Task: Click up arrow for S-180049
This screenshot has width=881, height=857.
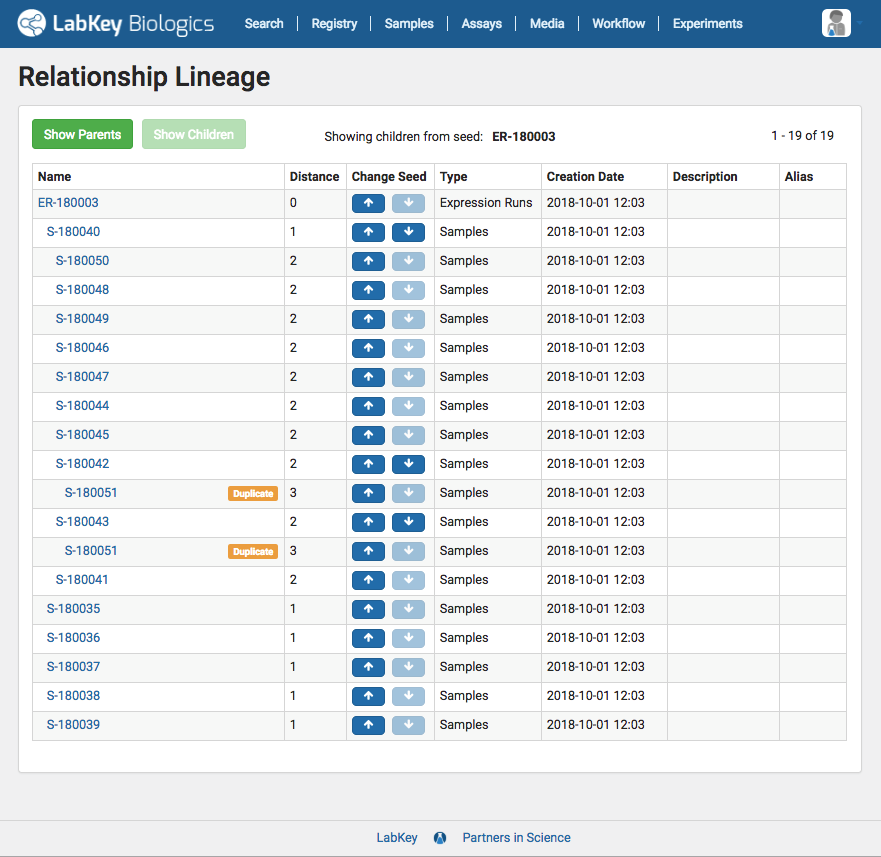Action: [x=368, y=319]
